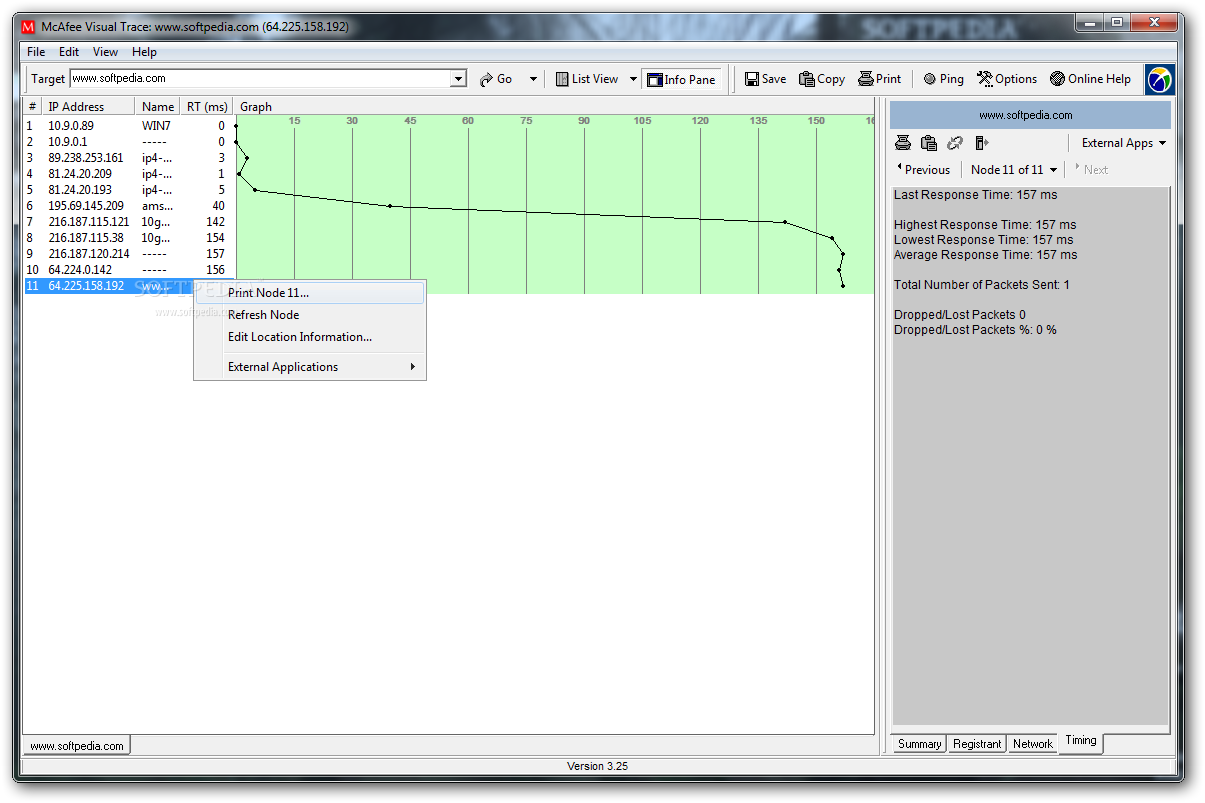Click the McAfee title bar icon
The width and height of the screenshot is (1205, 803).
(x=28, y=27)
